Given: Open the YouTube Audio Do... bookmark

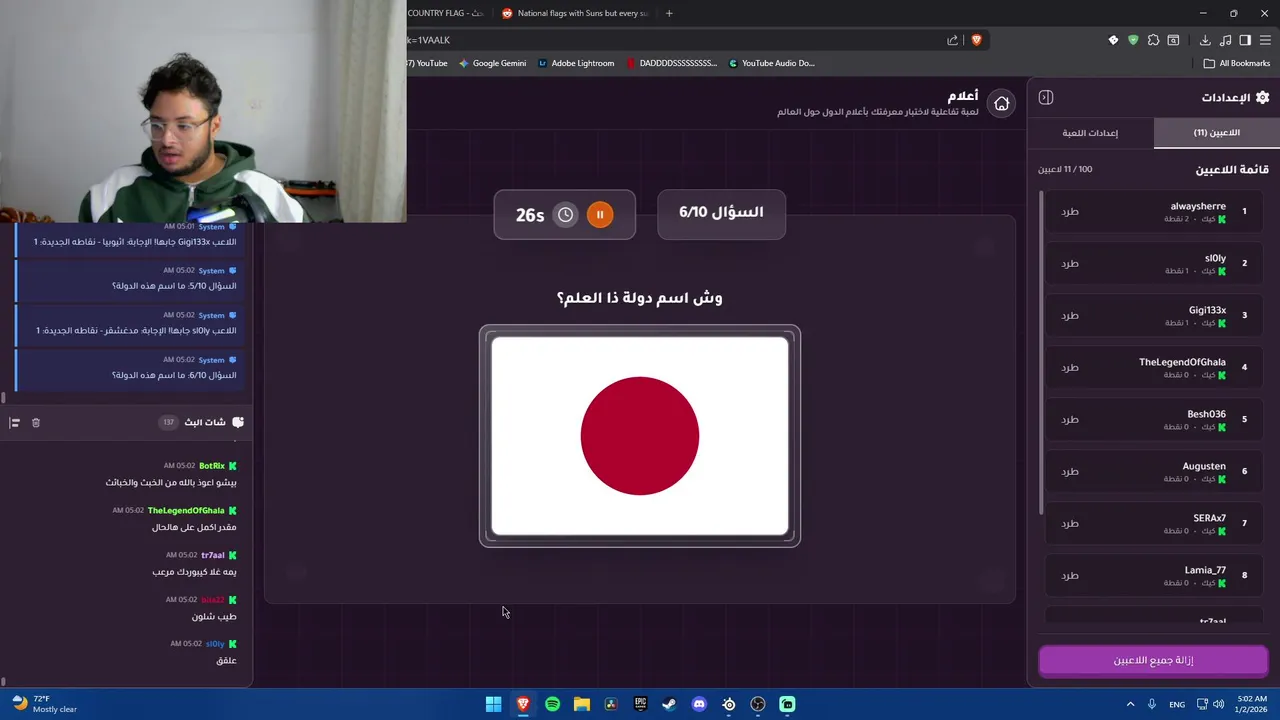Looking at the screenshot, I should point(771,63).
